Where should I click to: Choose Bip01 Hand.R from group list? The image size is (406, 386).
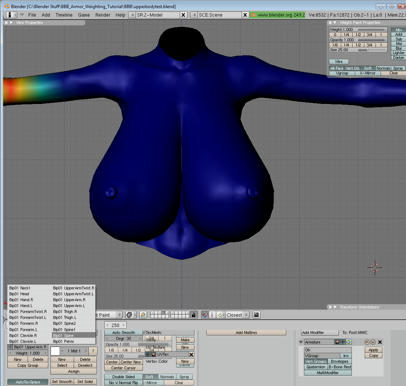tap(21, 300)
